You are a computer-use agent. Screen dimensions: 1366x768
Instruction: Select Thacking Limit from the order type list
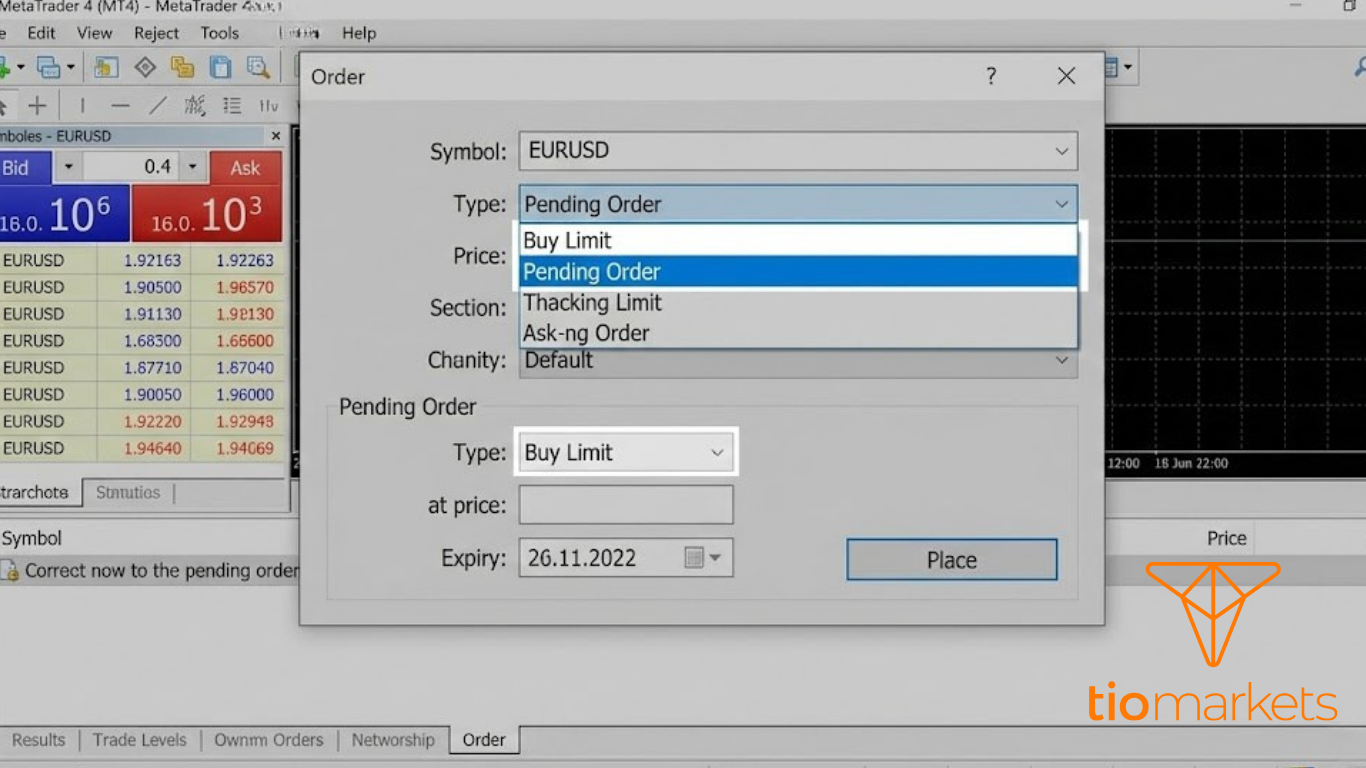592,302
